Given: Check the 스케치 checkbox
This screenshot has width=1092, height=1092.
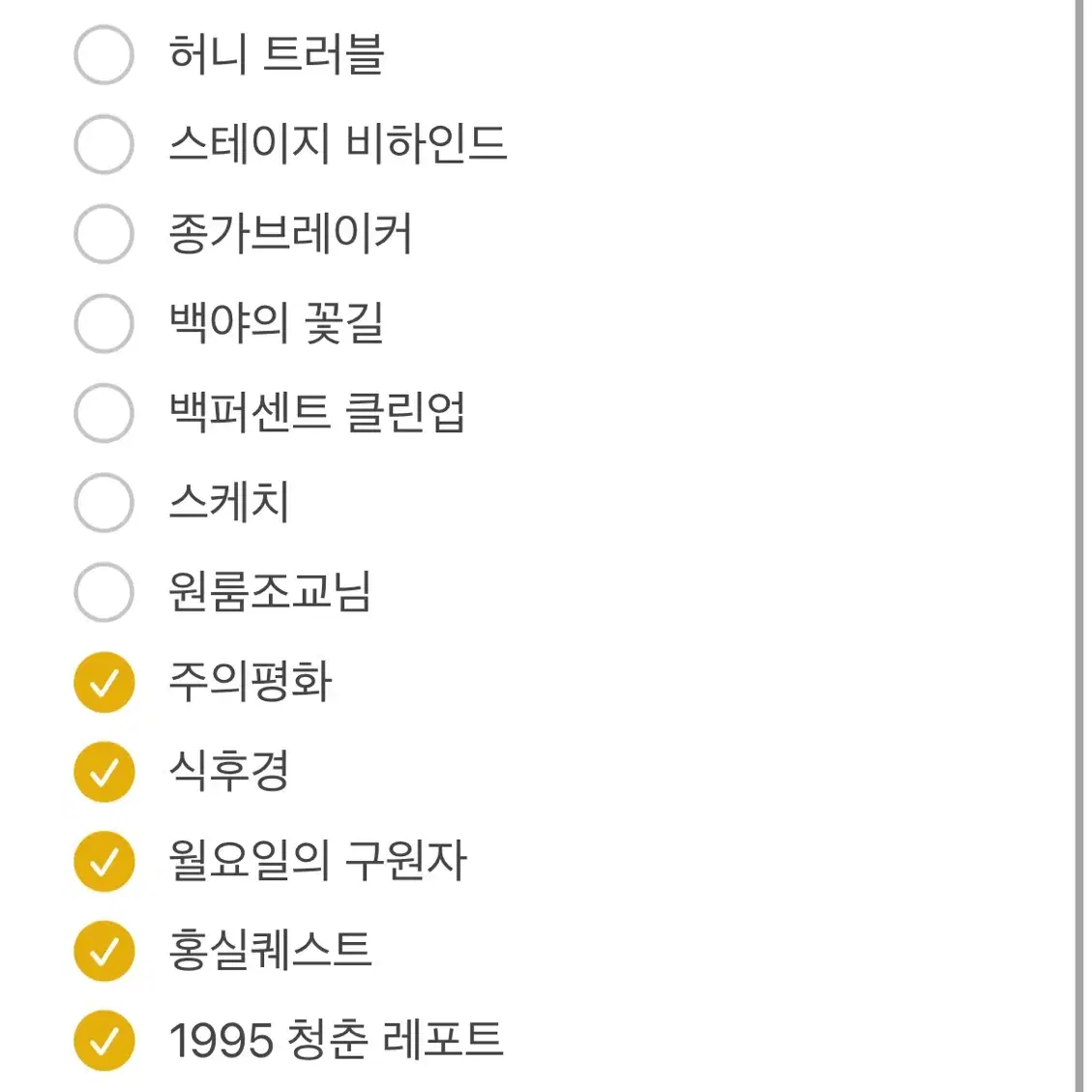Looking at the screenshot, I should [x=103, y=502].
